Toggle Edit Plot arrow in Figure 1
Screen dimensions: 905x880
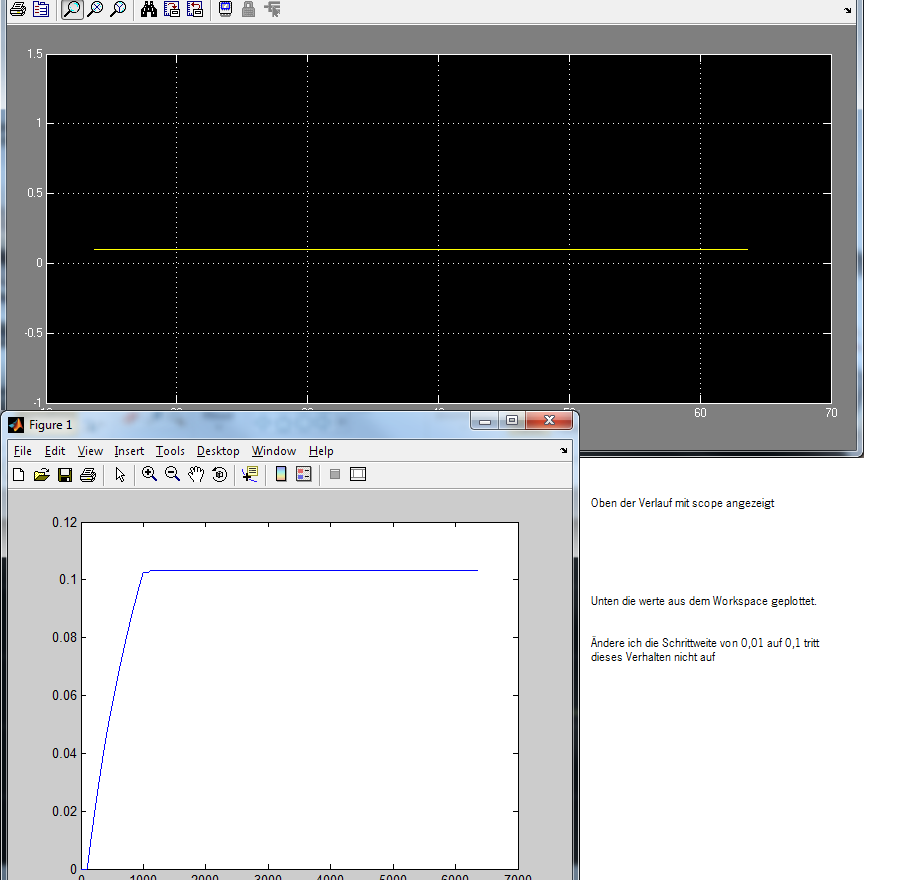coord(119,474)
